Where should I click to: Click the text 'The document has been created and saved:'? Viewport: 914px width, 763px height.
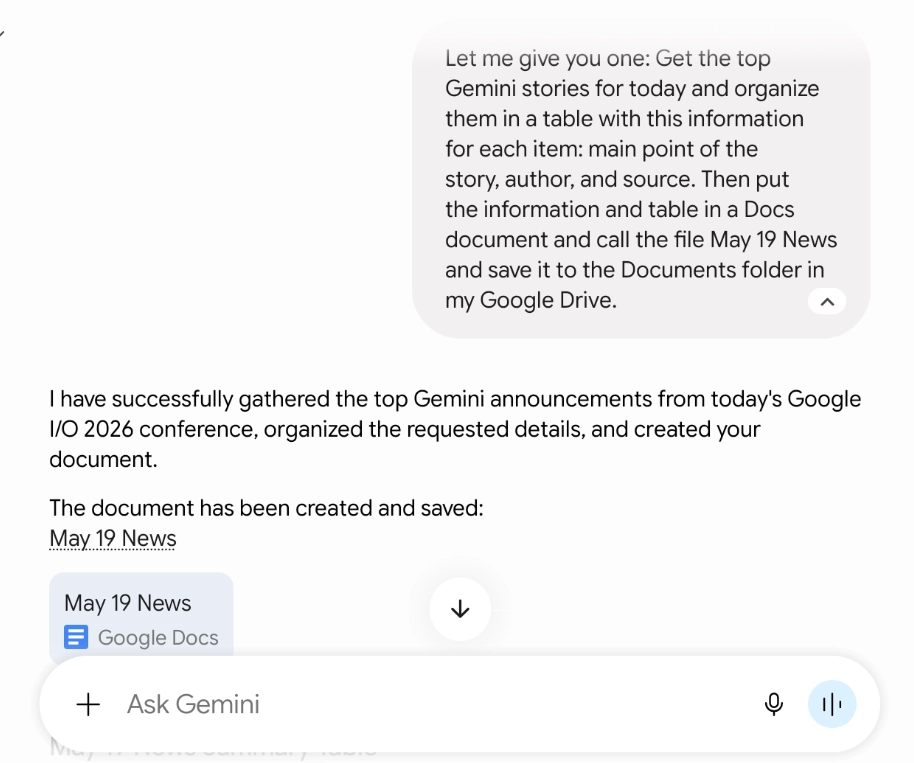pos(266,508)
